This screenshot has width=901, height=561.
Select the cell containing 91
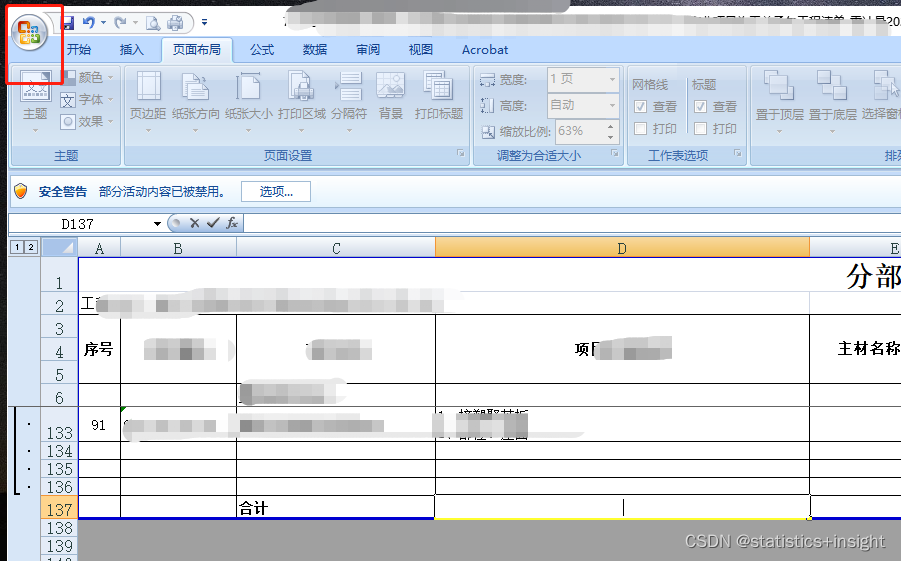(99, 425)
